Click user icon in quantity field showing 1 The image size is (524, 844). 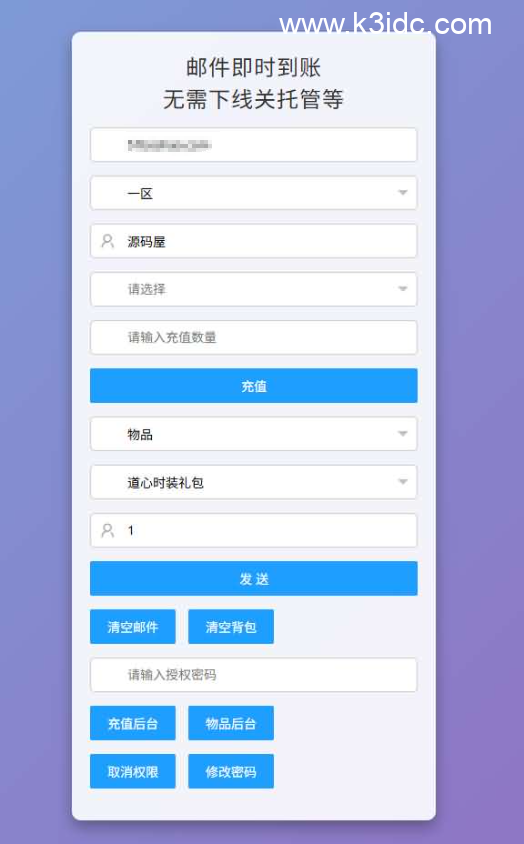[108, 531]
